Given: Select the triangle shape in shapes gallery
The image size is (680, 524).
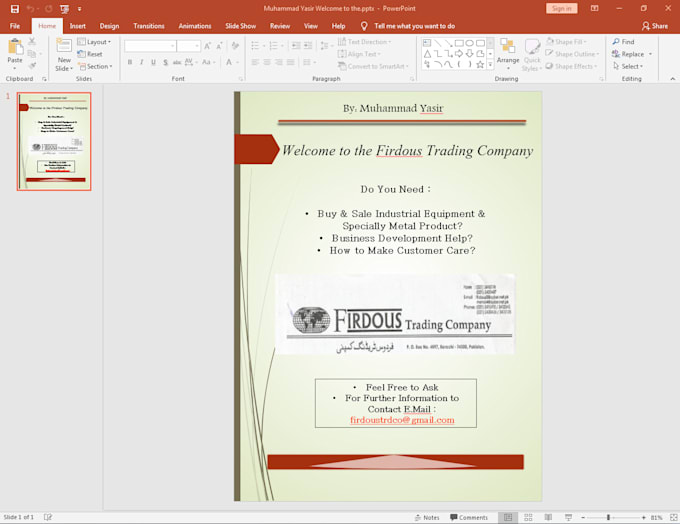Looking at the screenshot, I should tap(427, 54).
